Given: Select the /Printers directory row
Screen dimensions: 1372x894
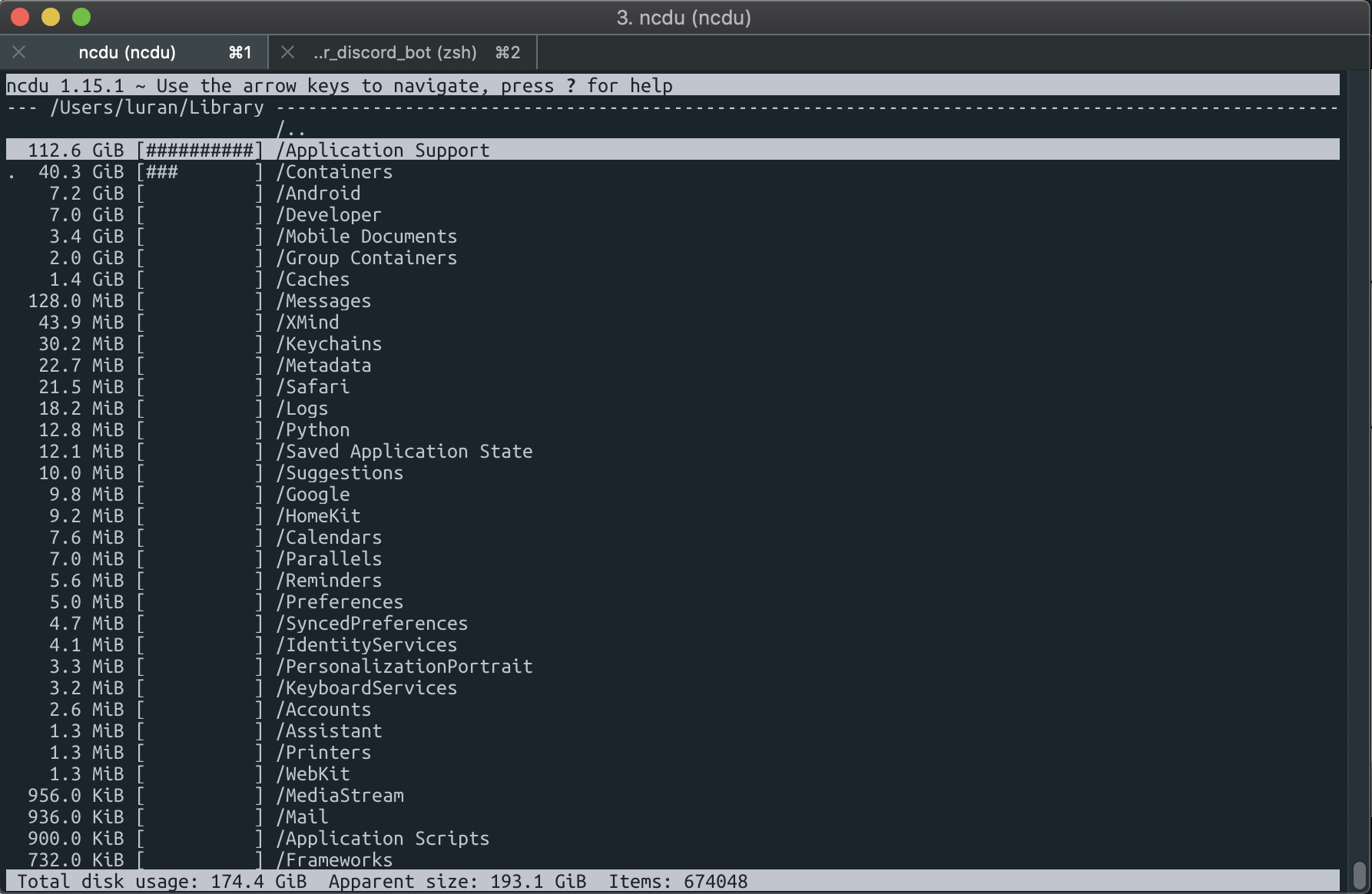Looking at the screenshot, I should tap(672, 753).
